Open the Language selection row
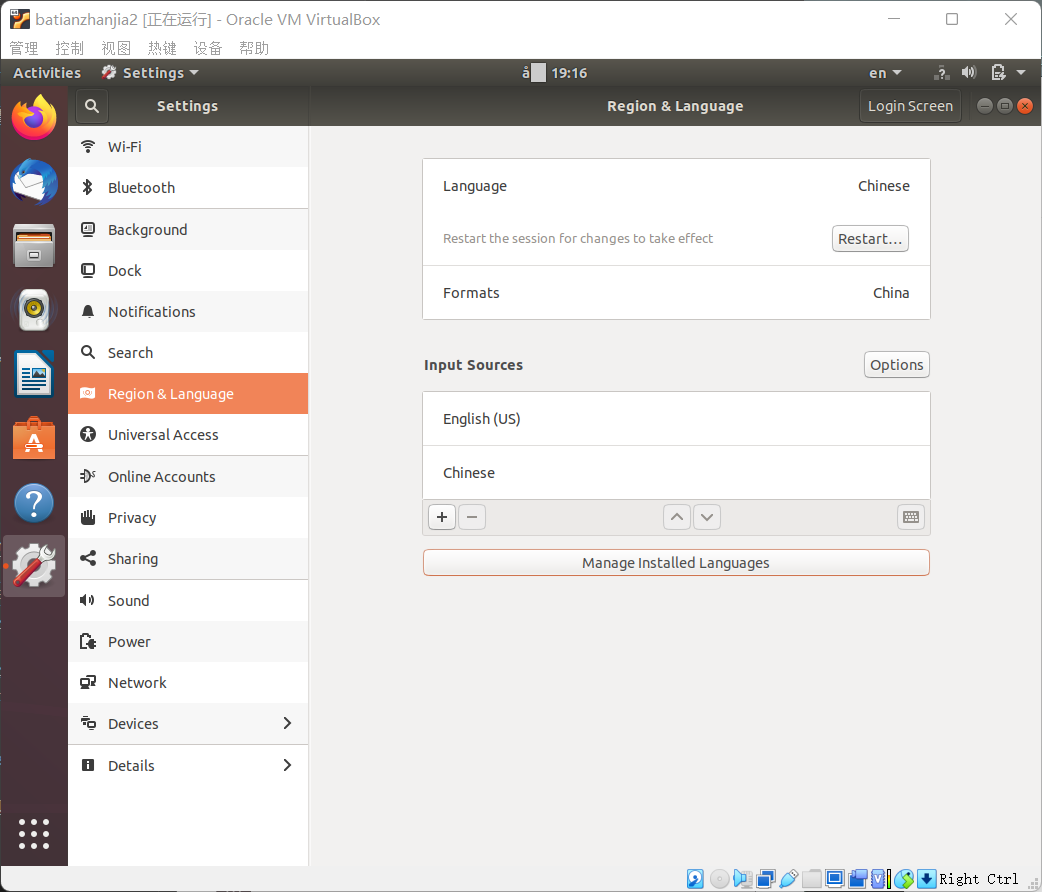This screenshot has width=1042, height=892. click(x=677, y=186)
